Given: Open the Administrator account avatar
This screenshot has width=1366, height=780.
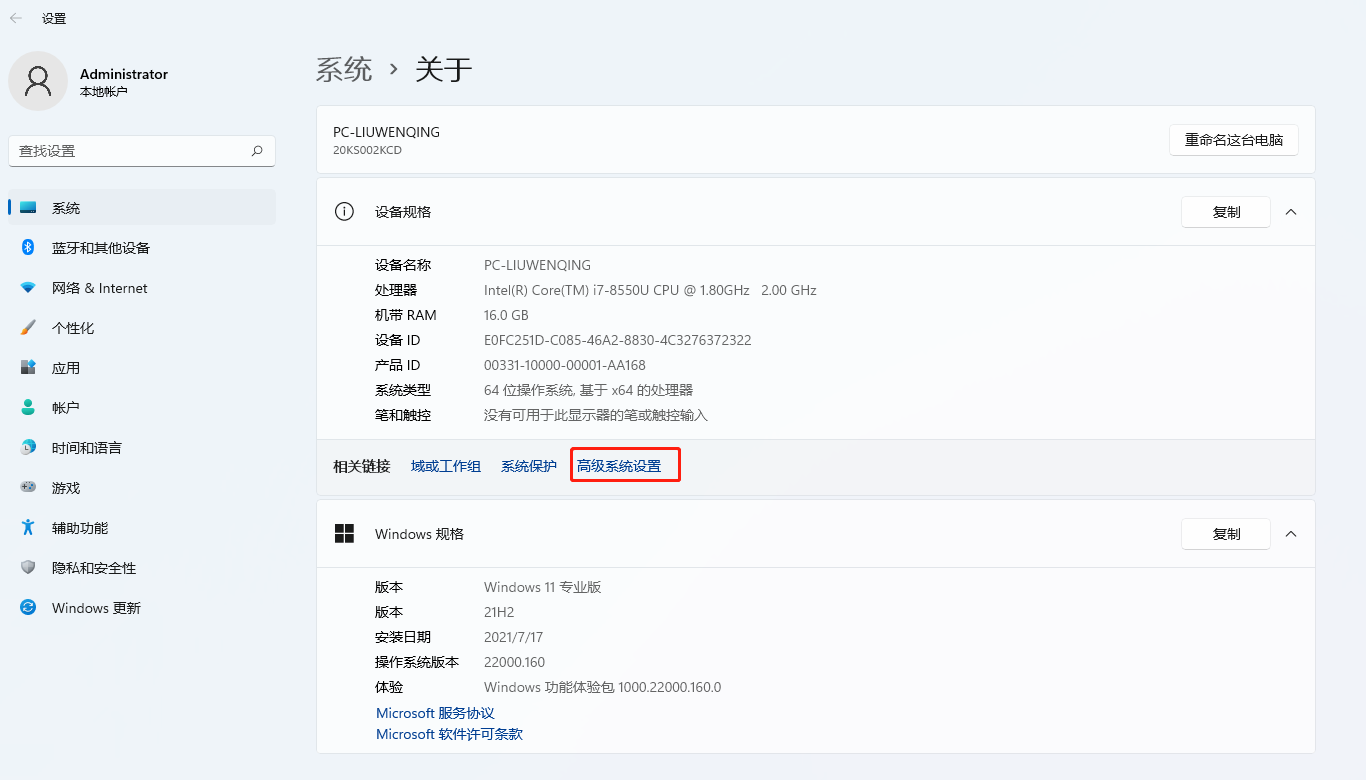Looking at the screenshot, I should (x=38, y=81).
